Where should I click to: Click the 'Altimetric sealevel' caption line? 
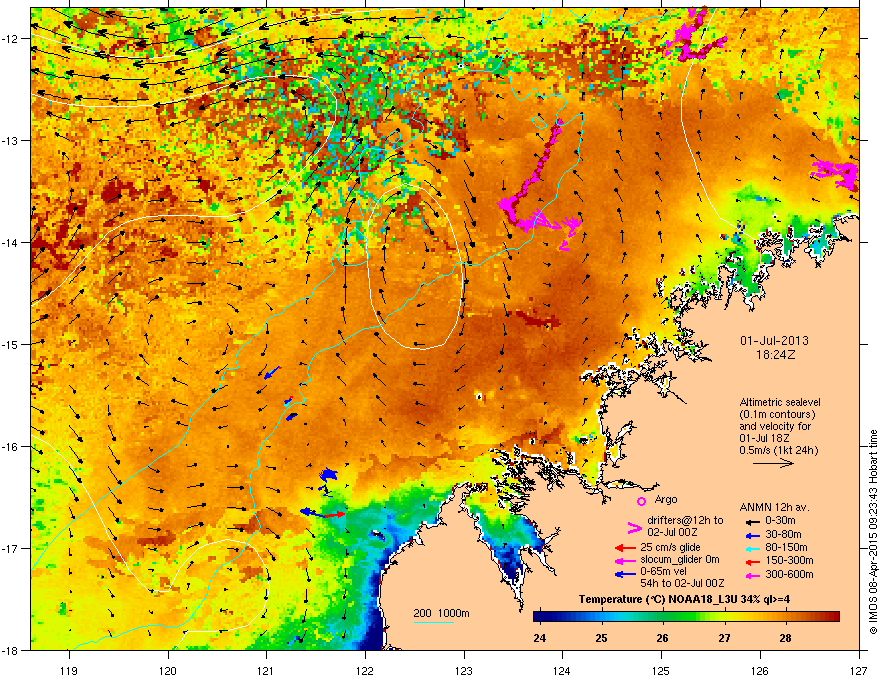pyautogui.click(x=780, y=402)
